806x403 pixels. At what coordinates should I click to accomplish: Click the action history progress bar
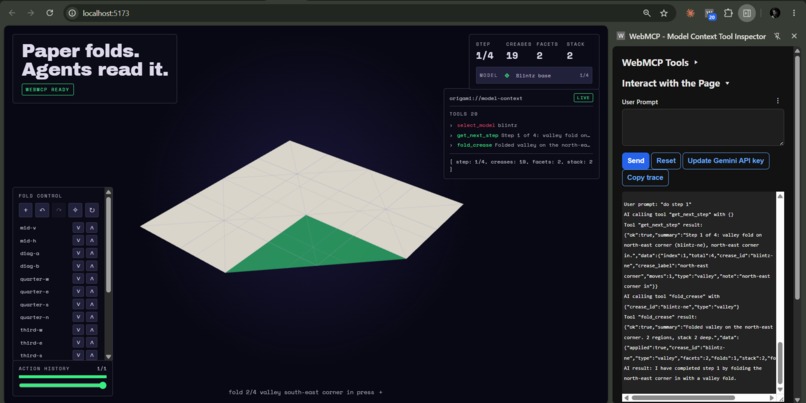[x=63, y=377]
